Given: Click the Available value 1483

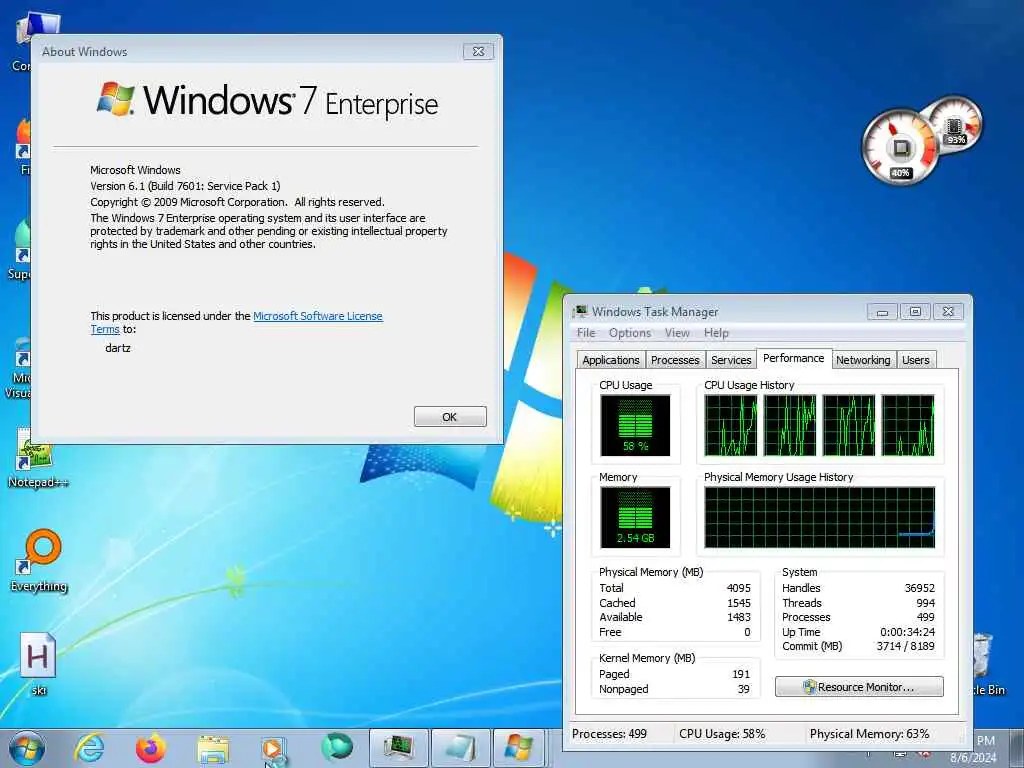Looking at the screenshot, I should tap(739, 617).
